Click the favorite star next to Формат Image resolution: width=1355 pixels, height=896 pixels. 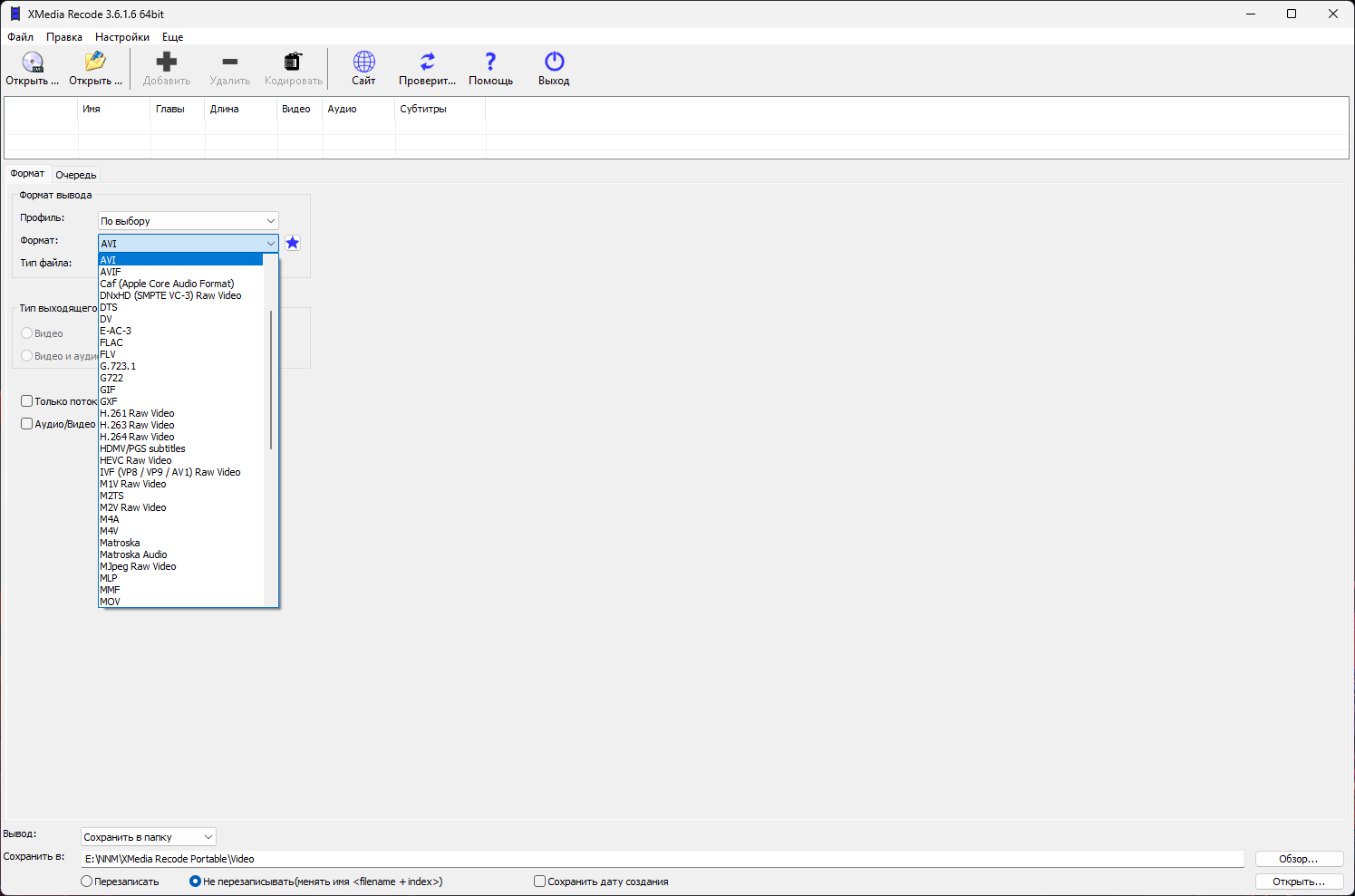[293, 243]
